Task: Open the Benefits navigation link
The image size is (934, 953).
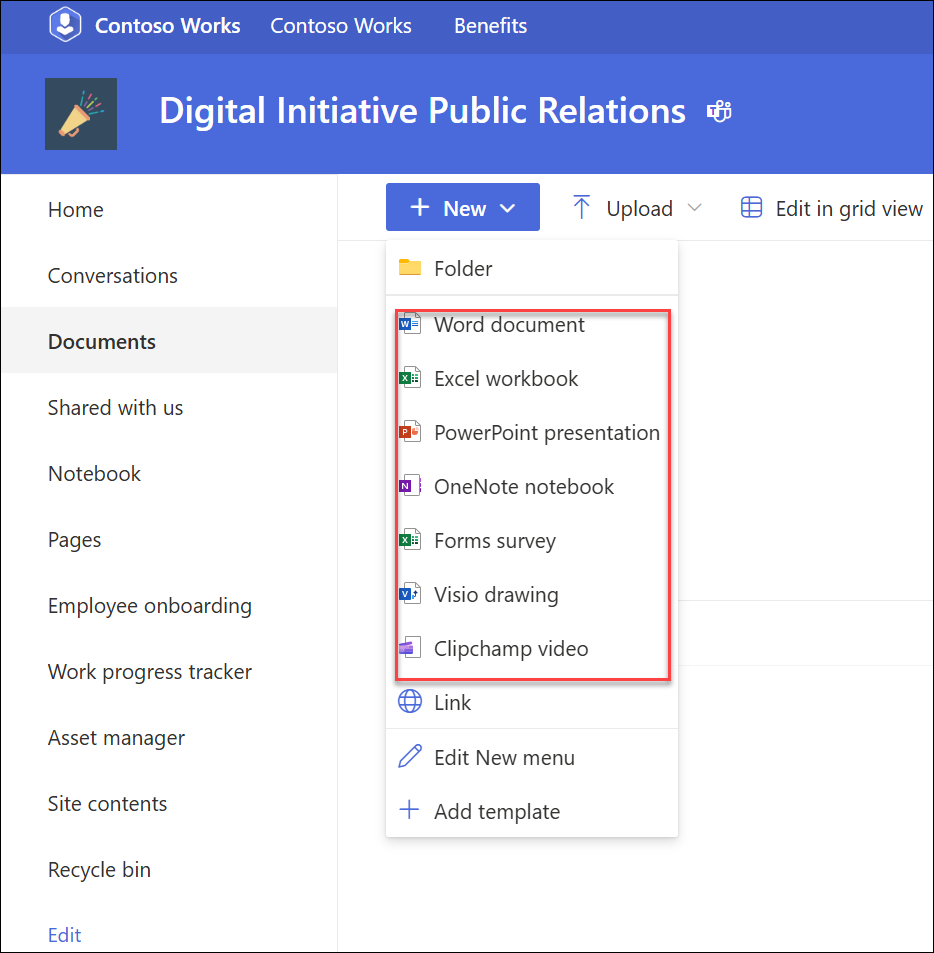Action: [x=490, y=26]
